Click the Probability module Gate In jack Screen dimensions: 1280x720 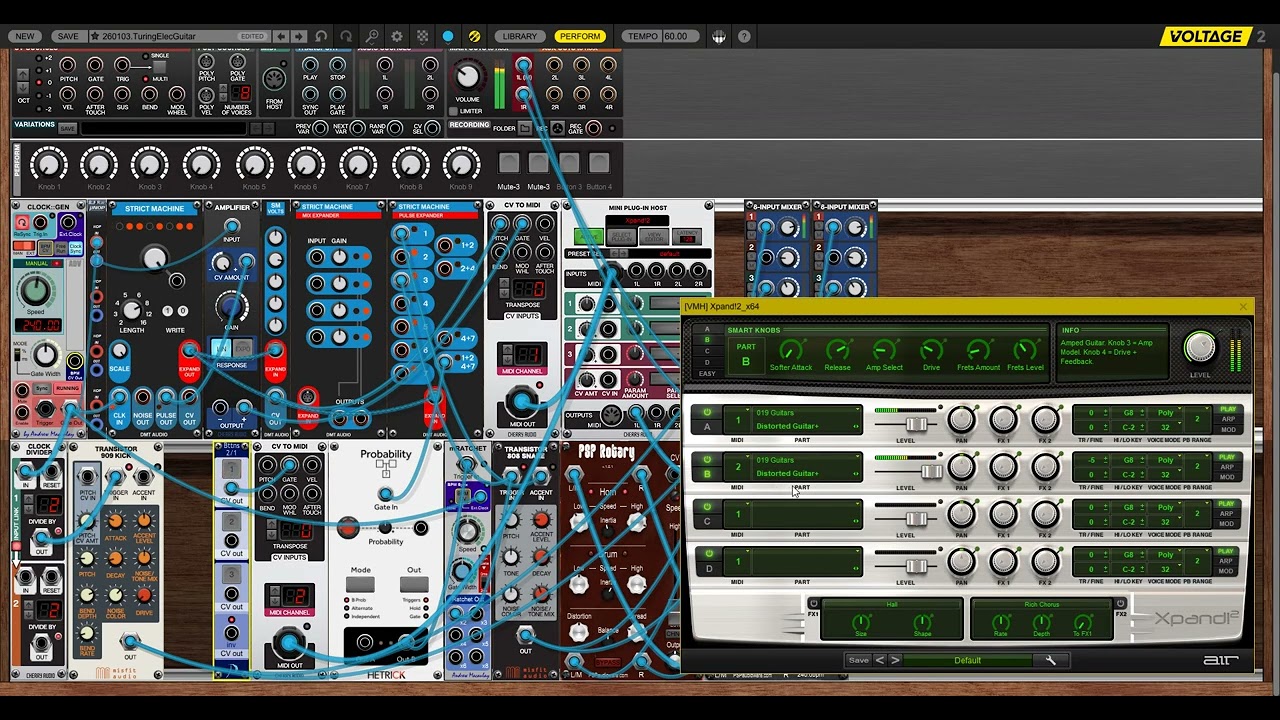pyautogui.click(x=386, y=493)
